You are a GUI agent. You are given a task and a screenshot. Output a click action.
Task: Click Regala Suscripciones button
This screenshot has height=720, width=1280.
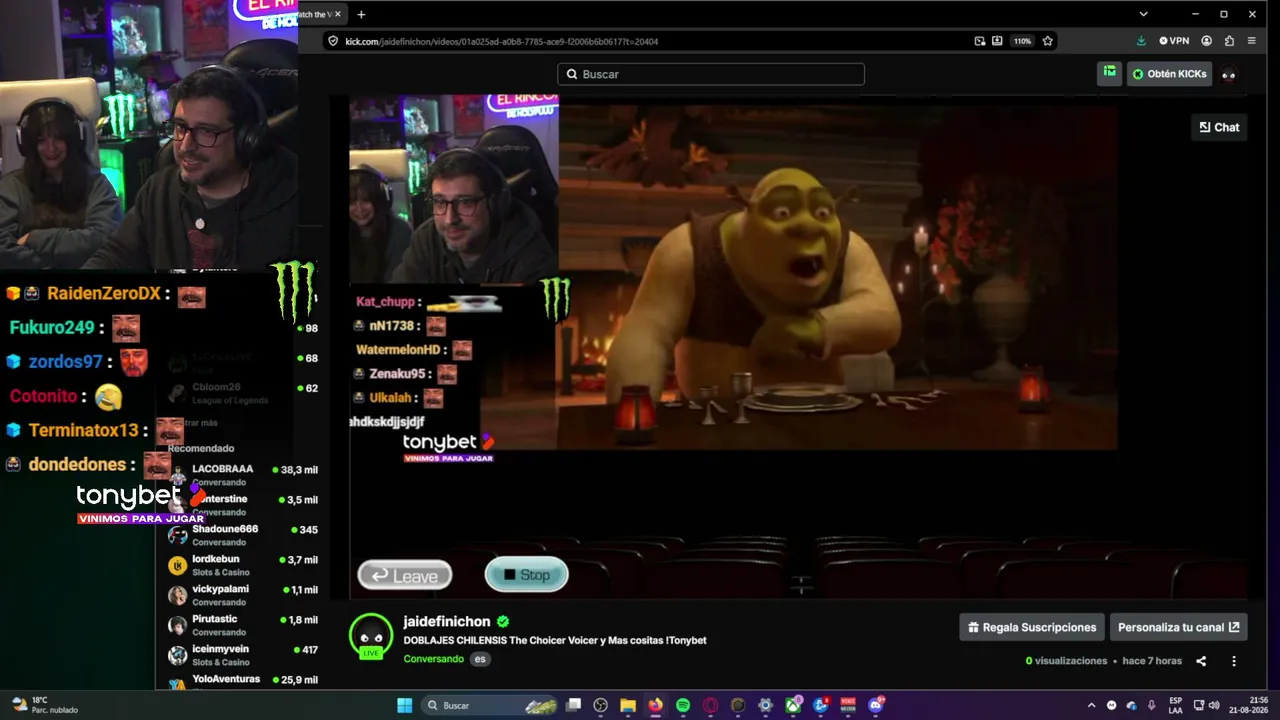pos(1032,627)
